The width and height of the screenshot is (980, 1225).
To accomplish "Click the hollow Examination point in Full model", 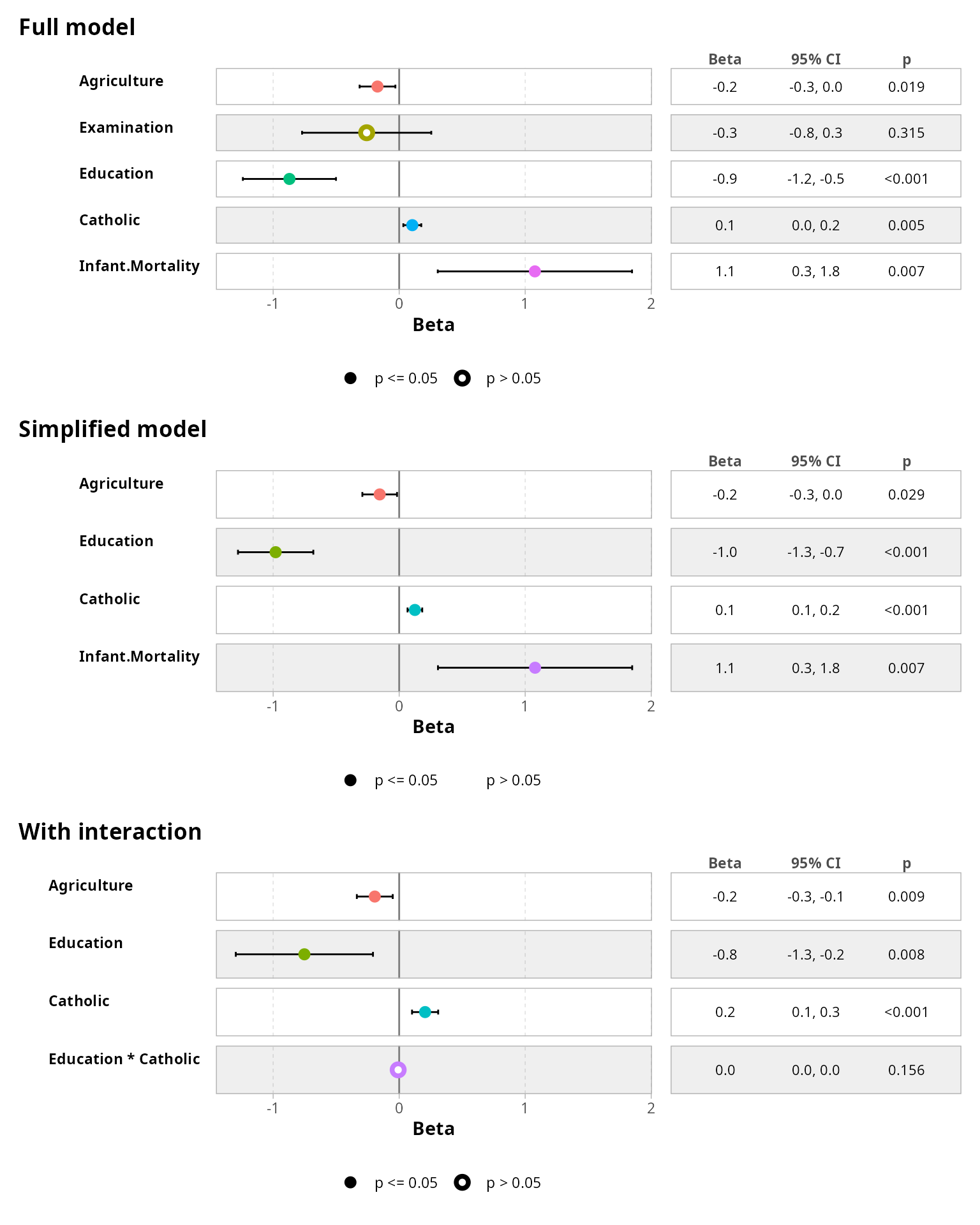I will (366, 133).
